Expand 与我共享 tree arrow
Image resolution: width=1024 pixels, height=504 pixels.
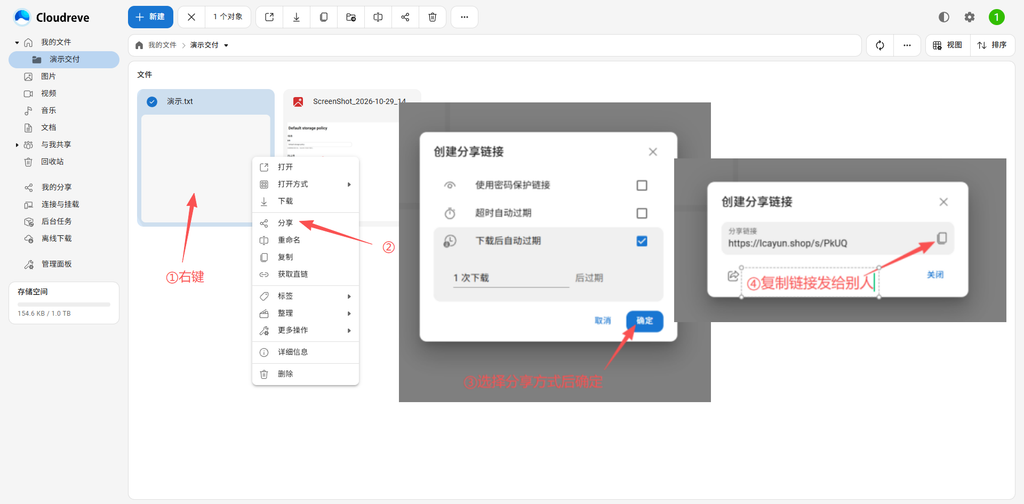pyautogui.click(x=17, y=144)
